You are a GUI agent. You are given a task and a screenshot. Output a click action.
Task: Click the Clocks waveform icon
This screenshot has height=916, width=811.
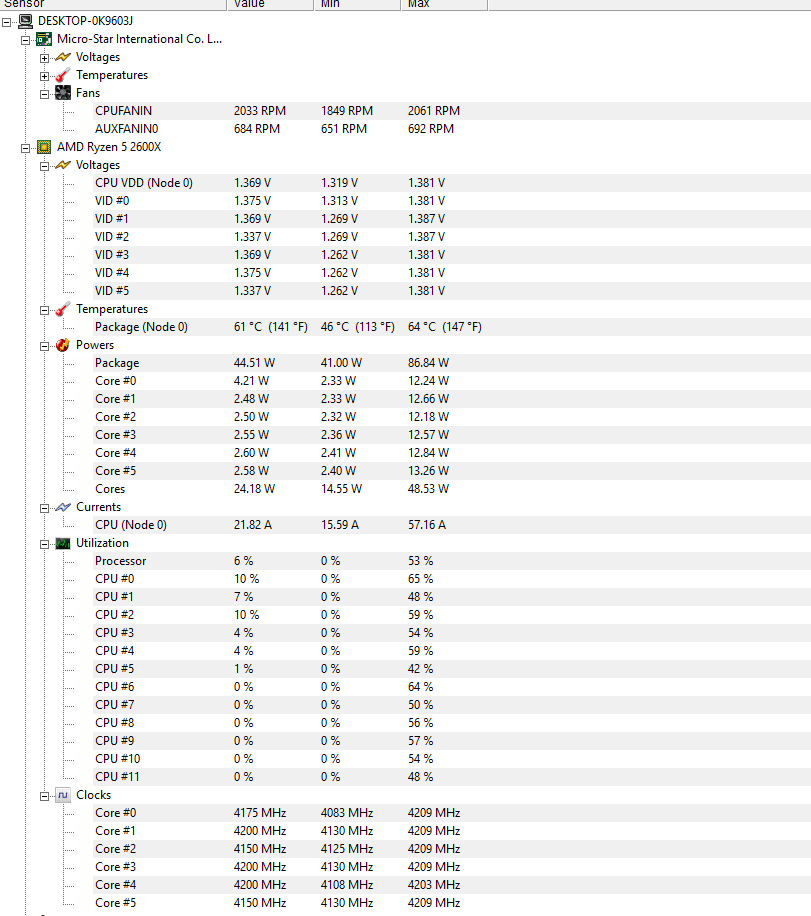click(x=63, y=795)
